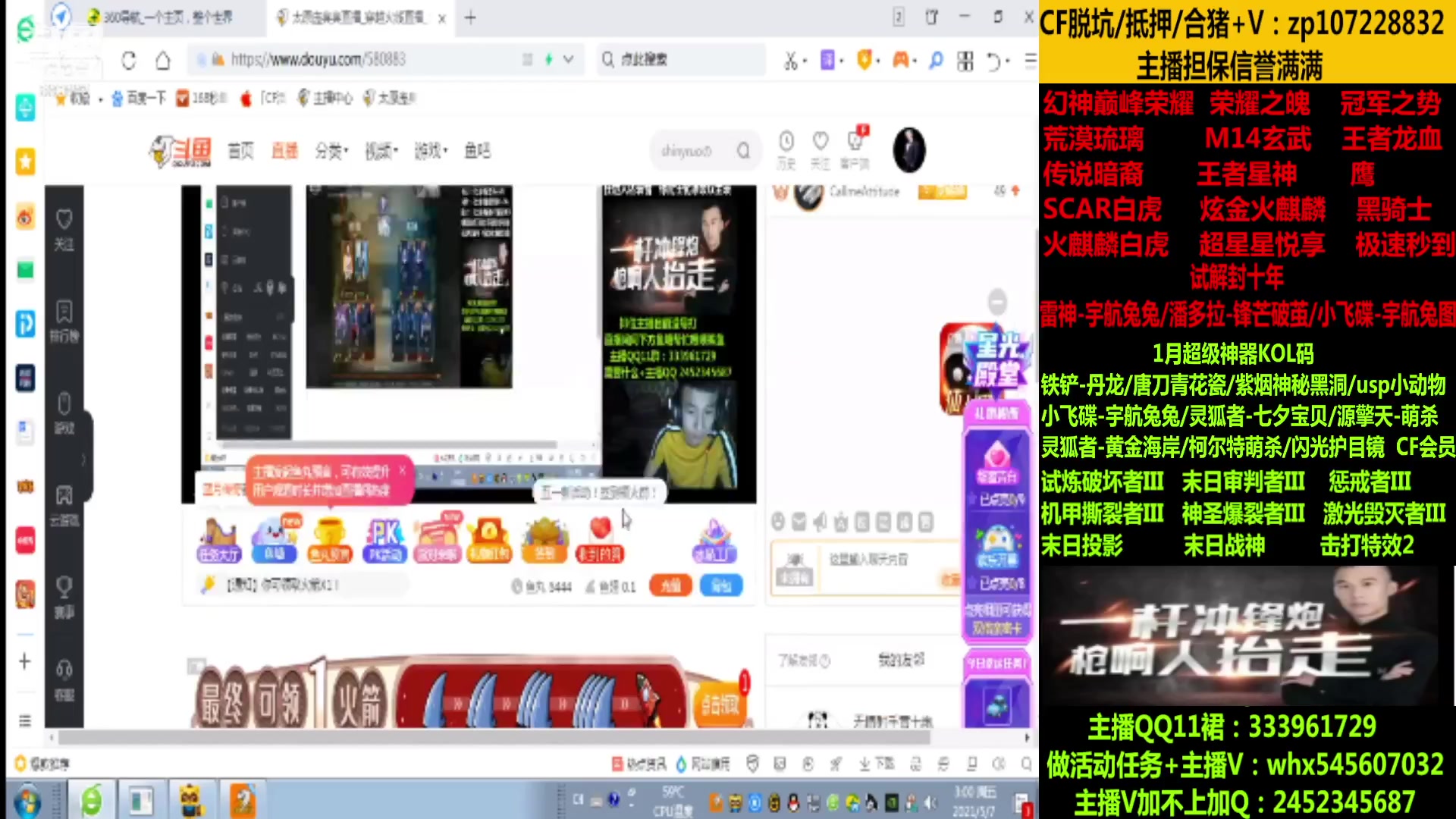Open the gold trophy activity icon
Screen dimensions: 1456x819
[330, 540]
